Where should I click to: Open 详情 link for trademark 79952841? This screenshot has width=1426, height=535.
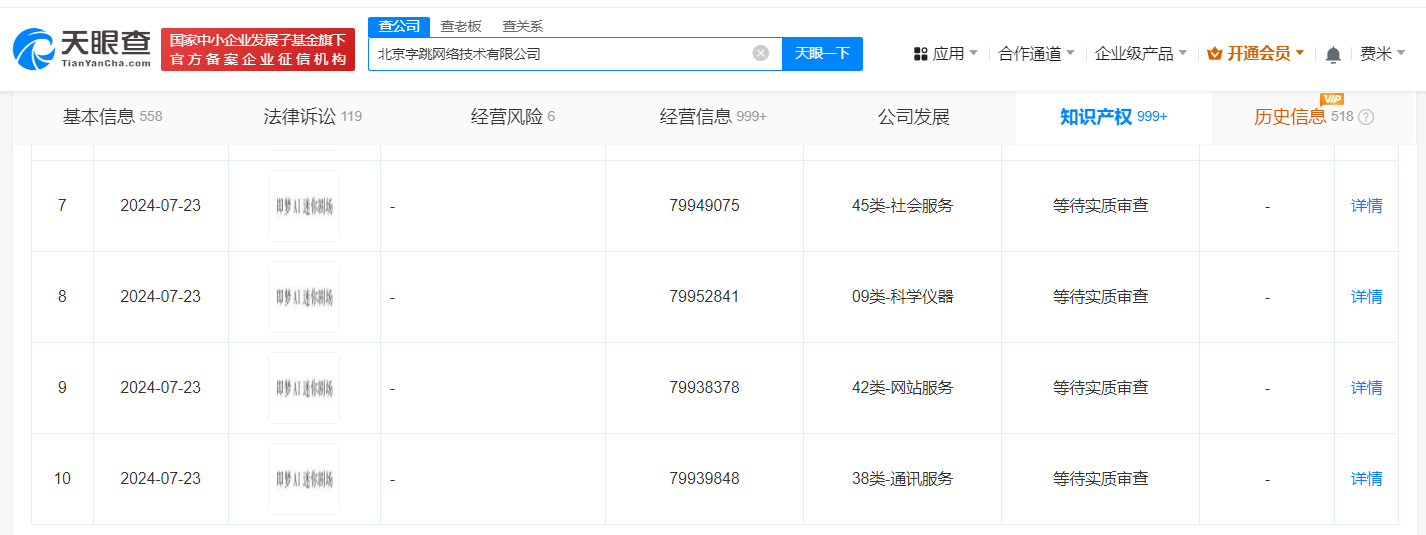[1366, 297]
